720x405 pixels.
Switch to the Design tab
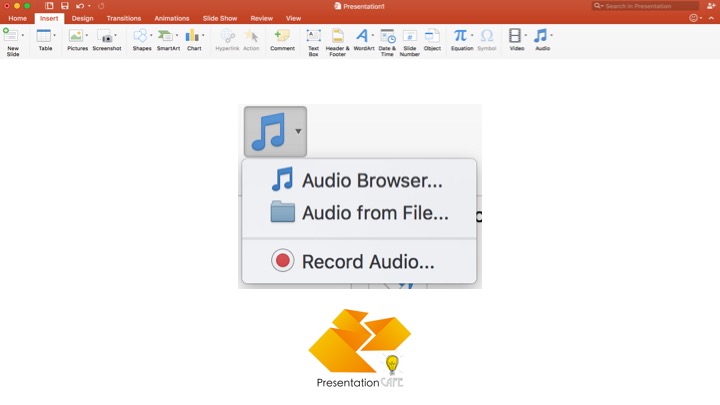click(x=83, y=18)
